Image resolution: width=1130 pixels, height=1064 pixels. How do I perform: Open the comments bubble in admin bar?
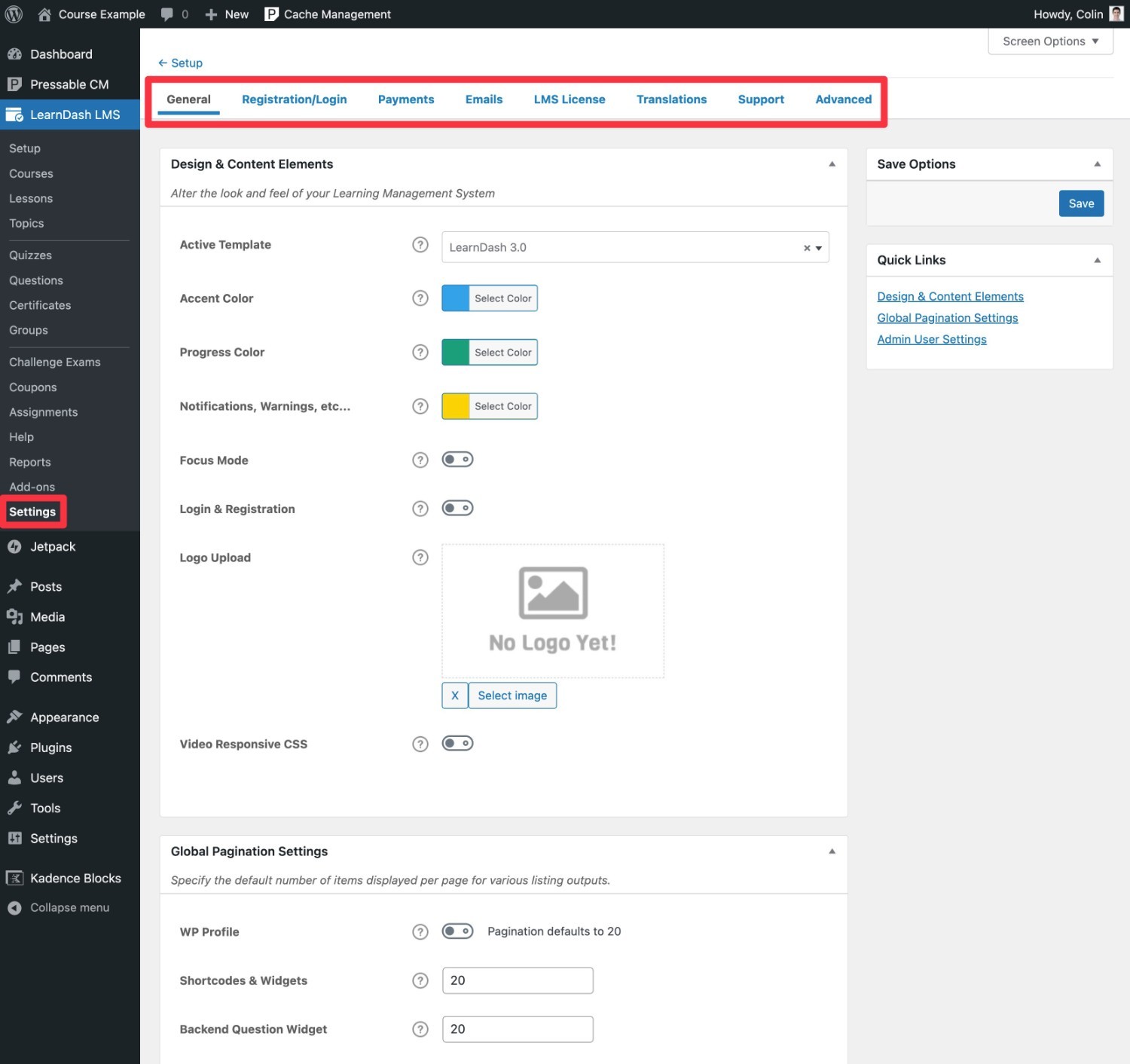[167, 14]
